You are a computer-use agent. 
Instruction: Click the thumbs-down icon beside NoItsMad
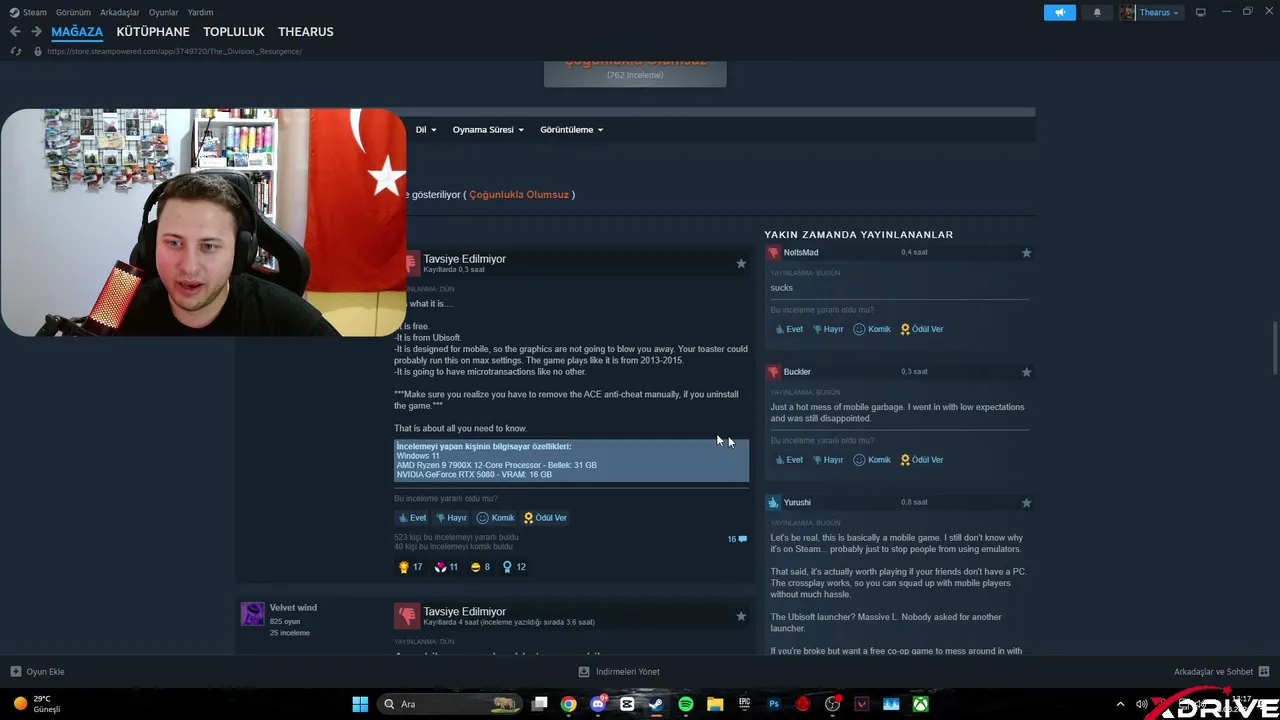click(x=773, y=253)
